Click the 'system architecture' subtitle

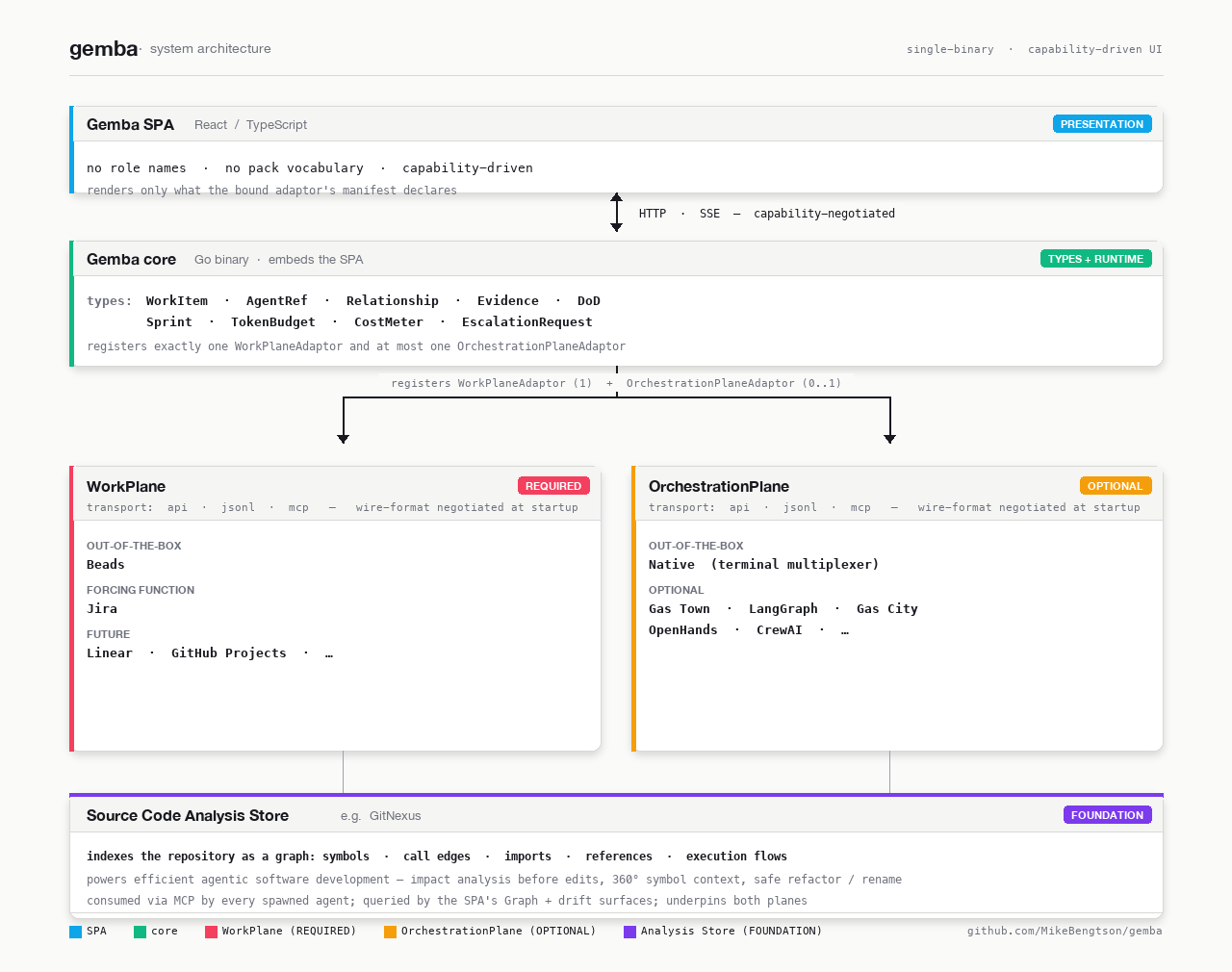click(211, 48)
